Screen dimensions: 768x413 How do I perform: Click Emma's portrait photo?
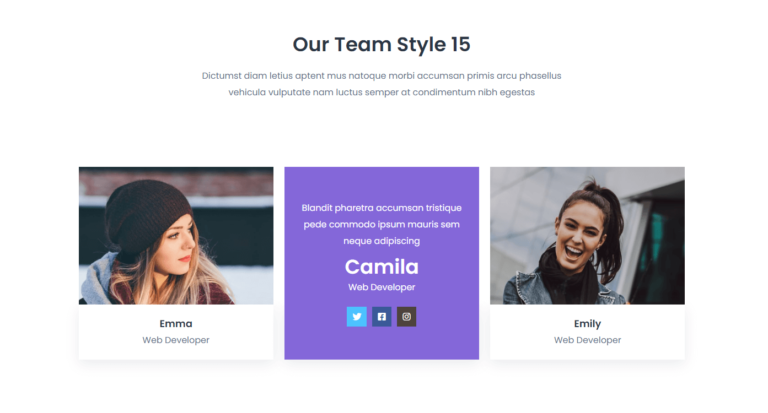(x=176, y=236)
